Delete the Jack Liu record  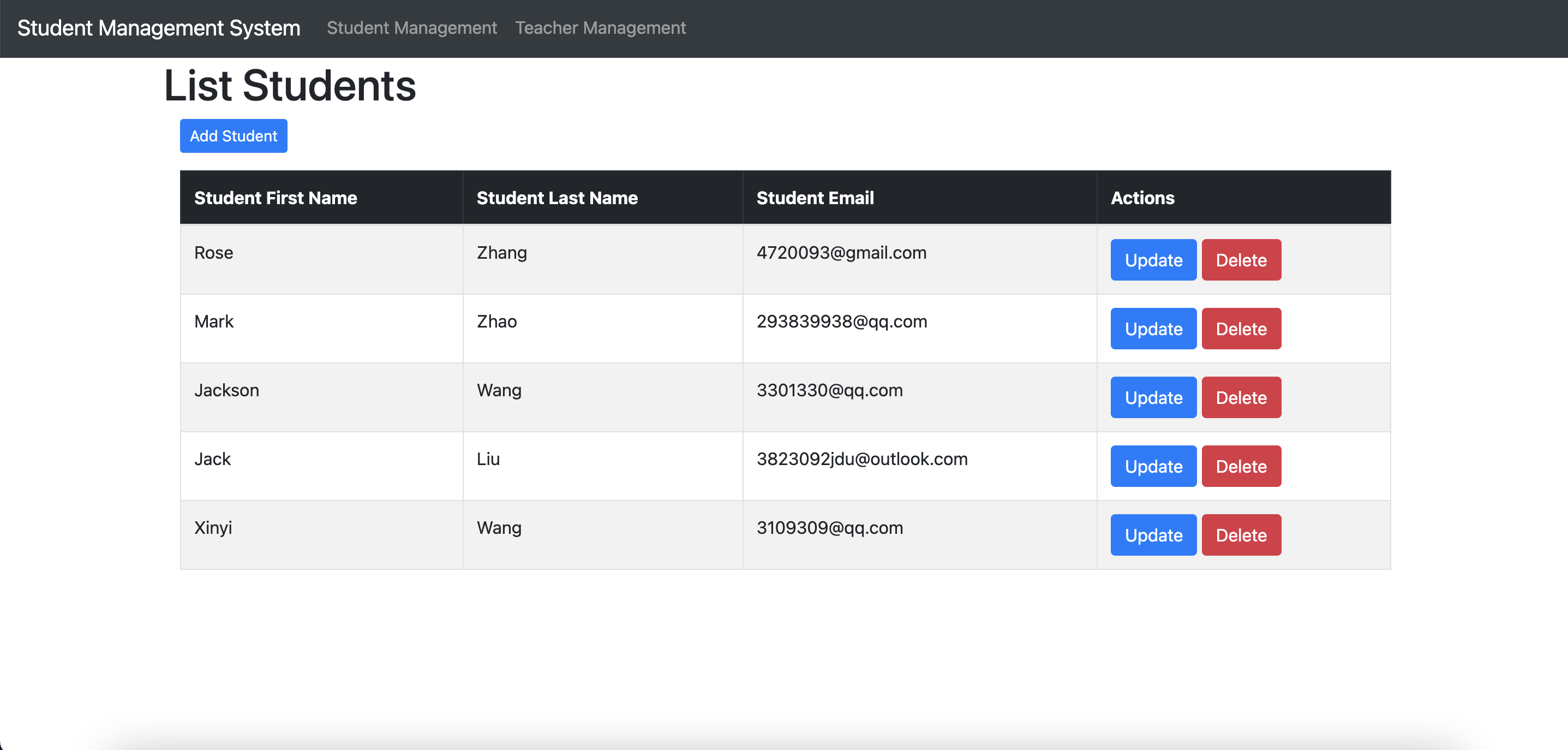tap(1241, 466)
